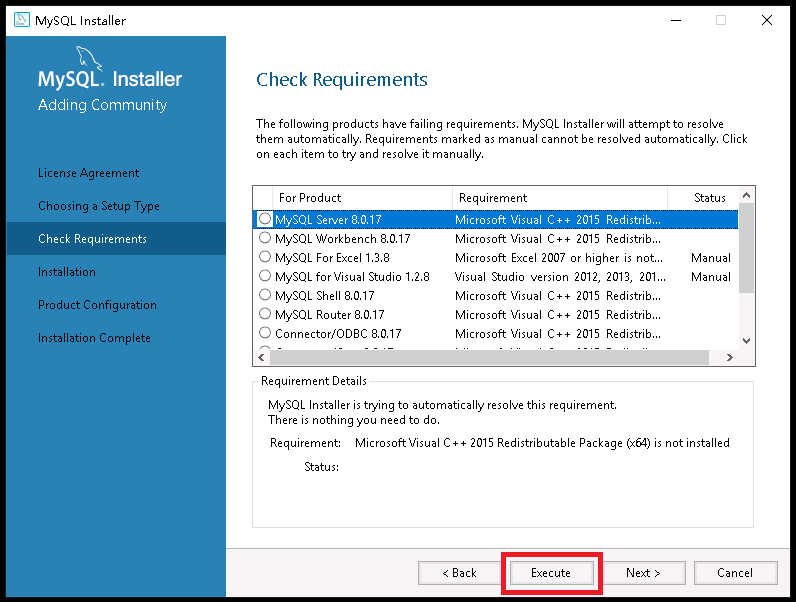Click Manual status for MySQL For Excel
Viewport: 796px width, 602px height.
tap(711, 258)
